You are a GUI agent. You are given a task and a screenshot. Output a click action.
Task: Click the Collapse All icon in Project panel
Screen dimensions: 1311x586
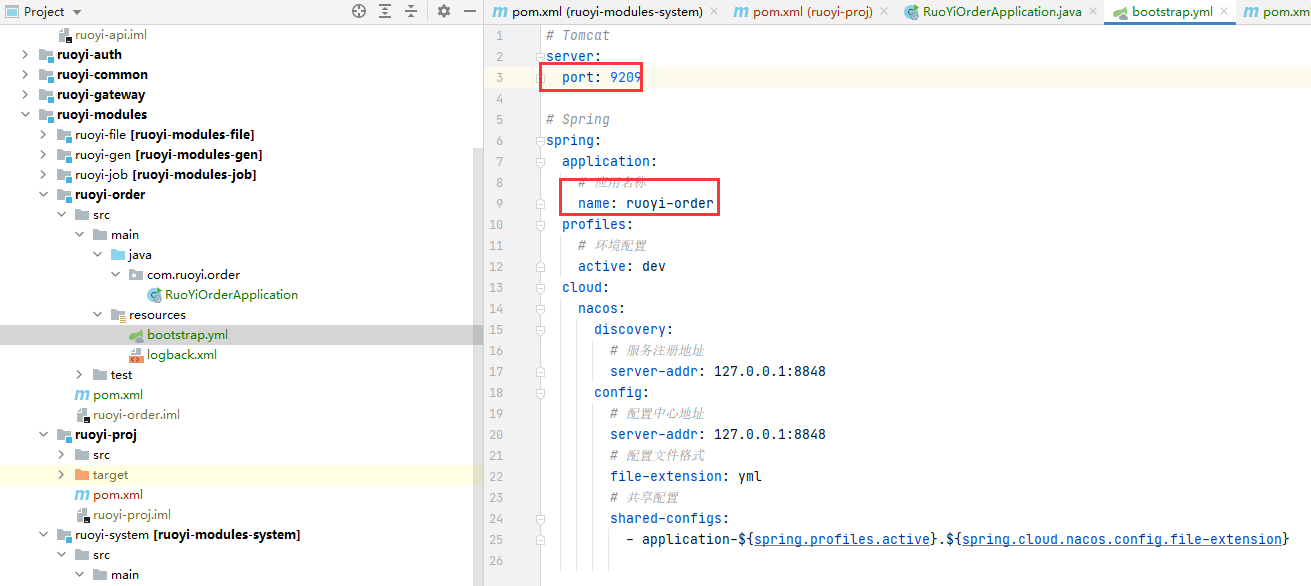pos(411,11)
